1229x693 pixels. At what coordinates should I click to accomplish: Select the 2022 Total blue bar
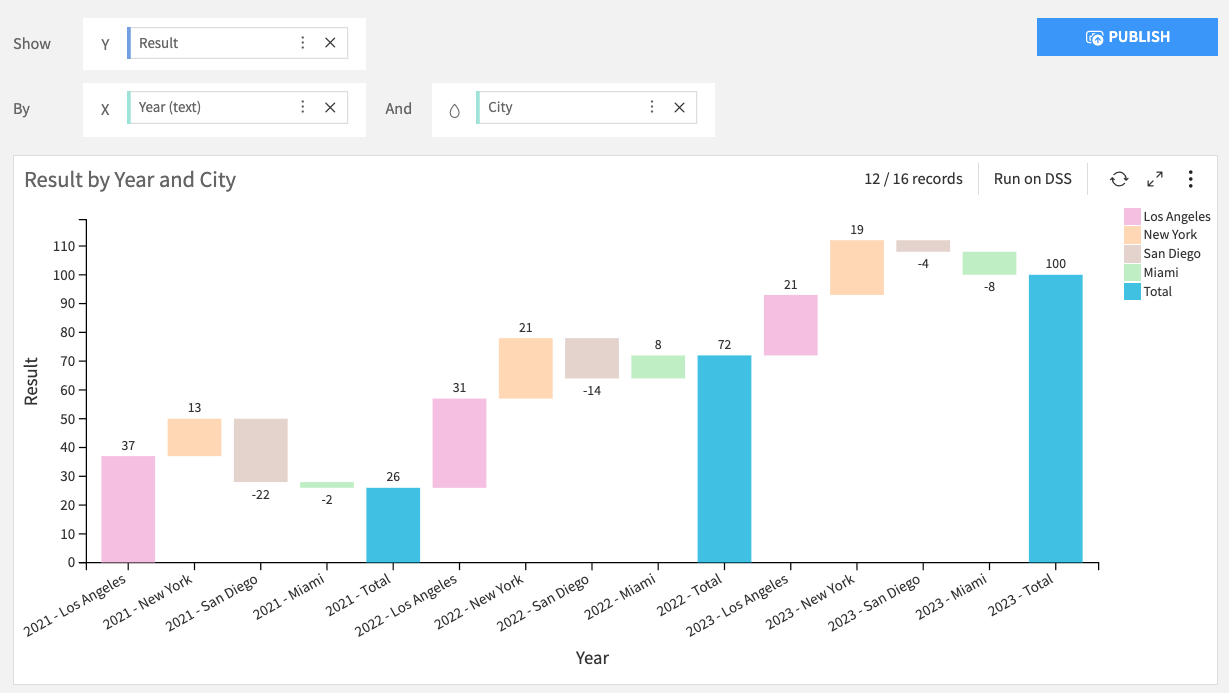click(x=724, y=458)
